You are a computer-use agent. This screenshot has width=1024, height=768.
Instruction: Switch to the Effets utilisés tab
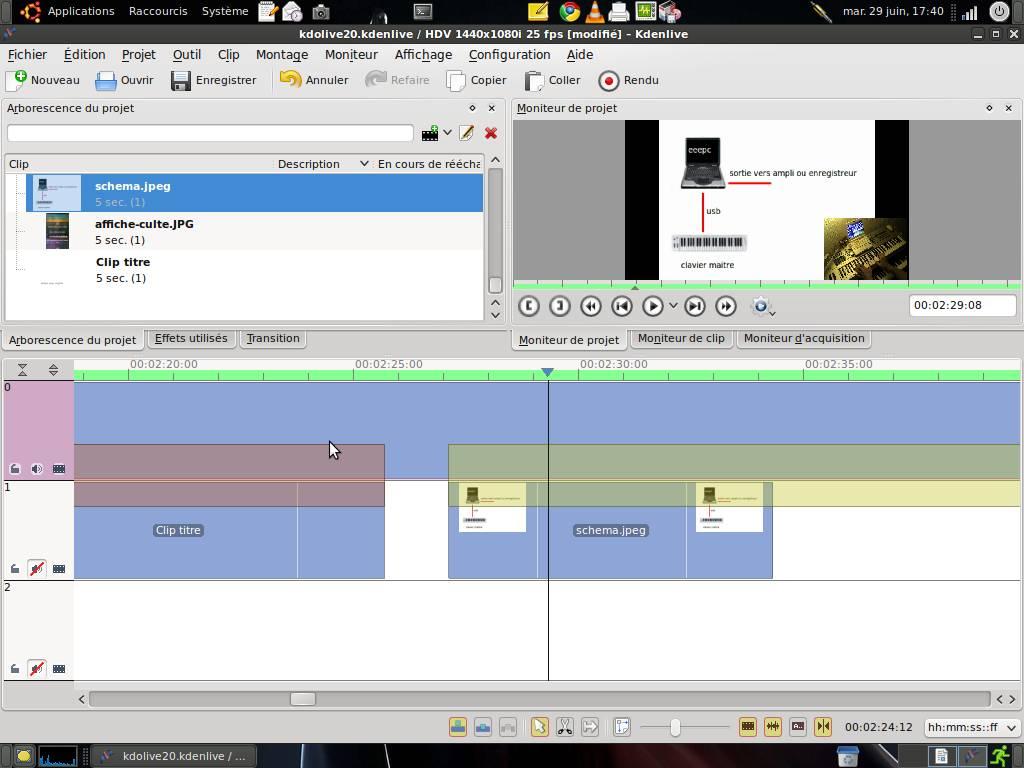pyautogui.click(x=191, y=338)
